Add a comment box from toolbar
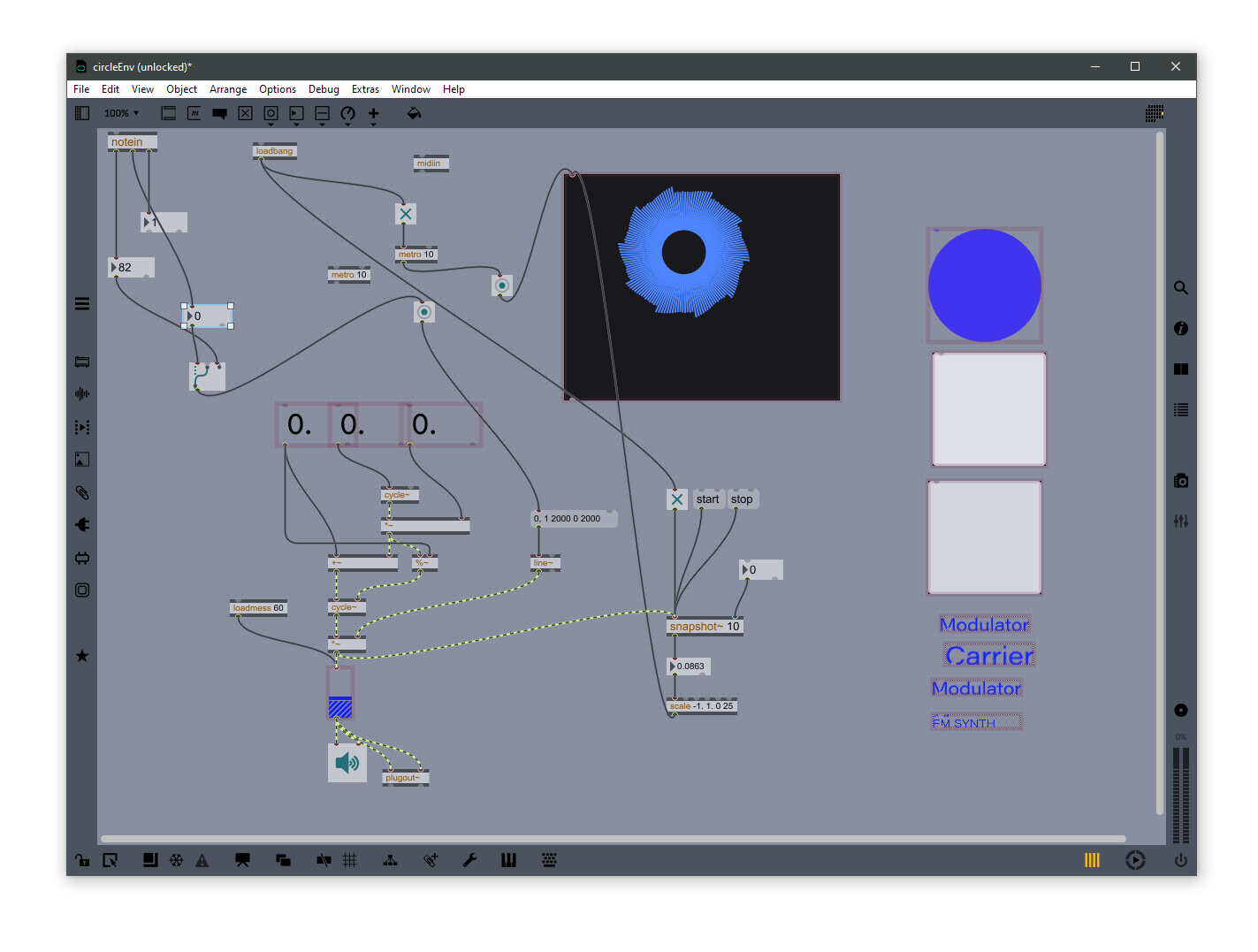 [219, 113]
